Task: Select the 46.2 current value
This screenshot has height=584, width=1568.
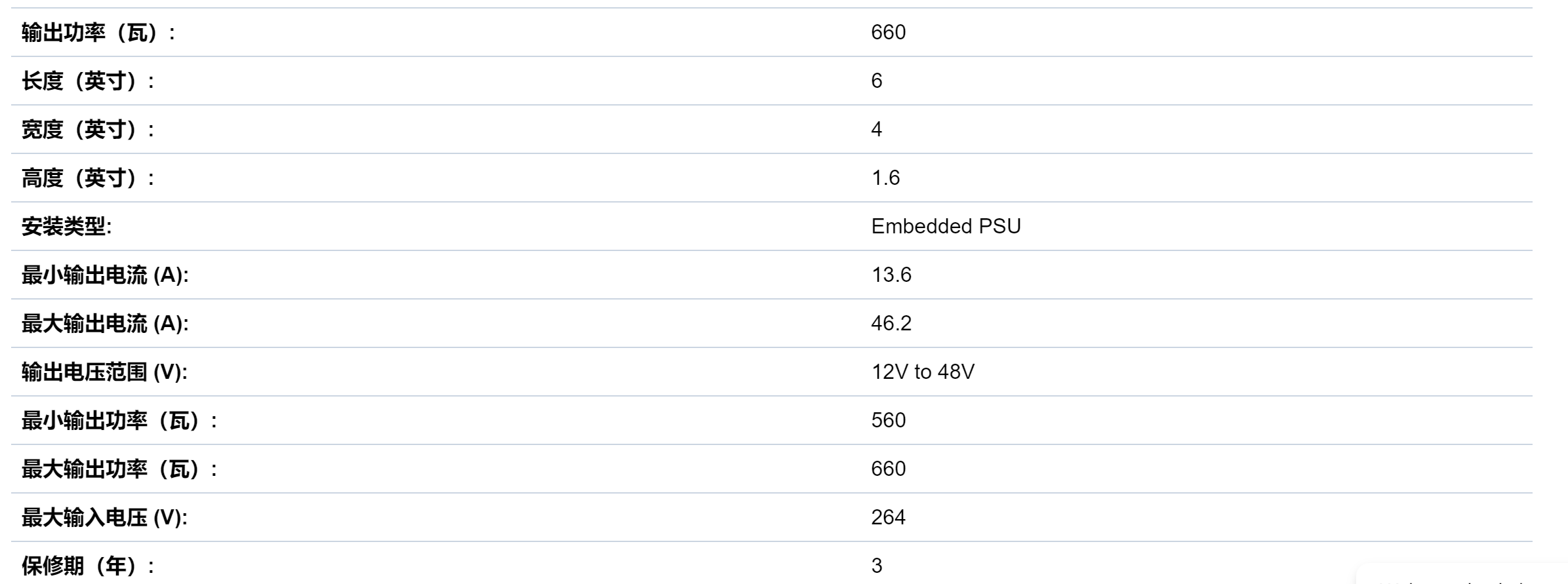Action: [x=891, y=323]
